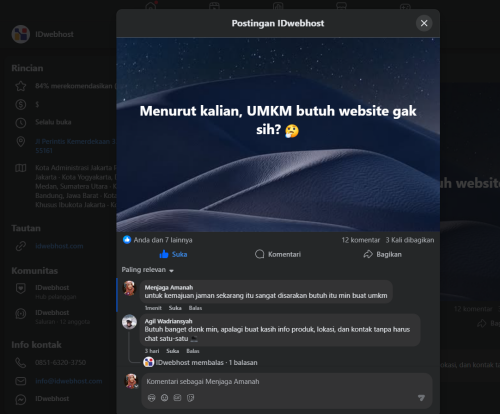Screen dimensions: 500x414
Task: Click the envelope email icon
Action: (21, 381)
